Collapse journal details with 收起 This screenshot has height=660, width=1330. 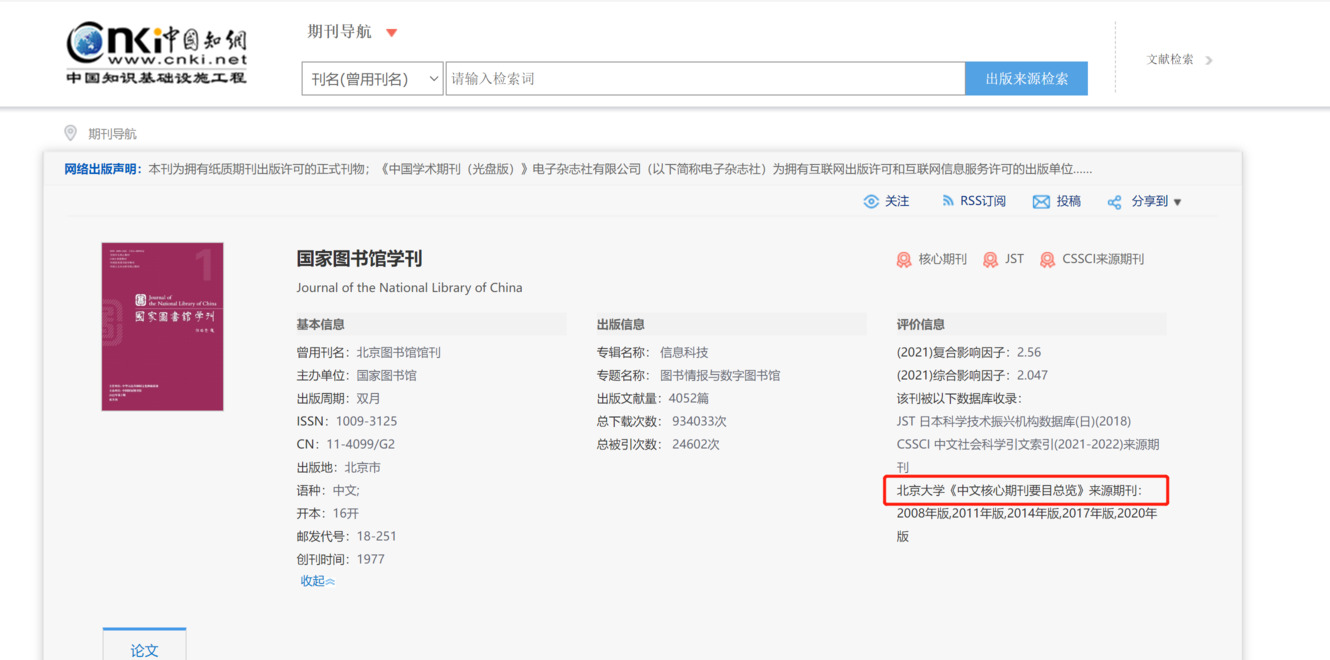[x=317, y=581]
